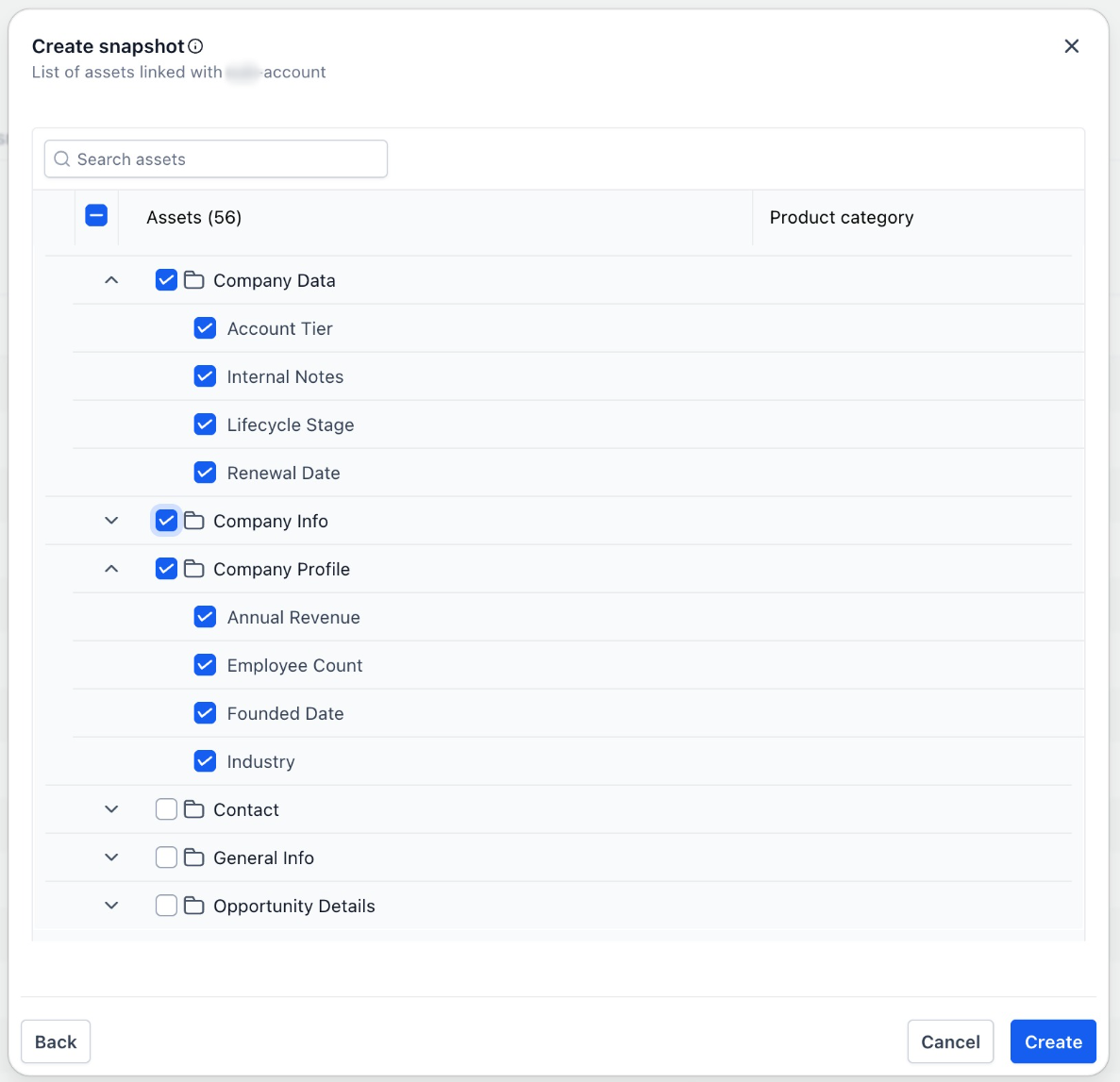Select the Annual Revenue row label
Viewport: 1120px width, 1082px height.
point(293,617)
